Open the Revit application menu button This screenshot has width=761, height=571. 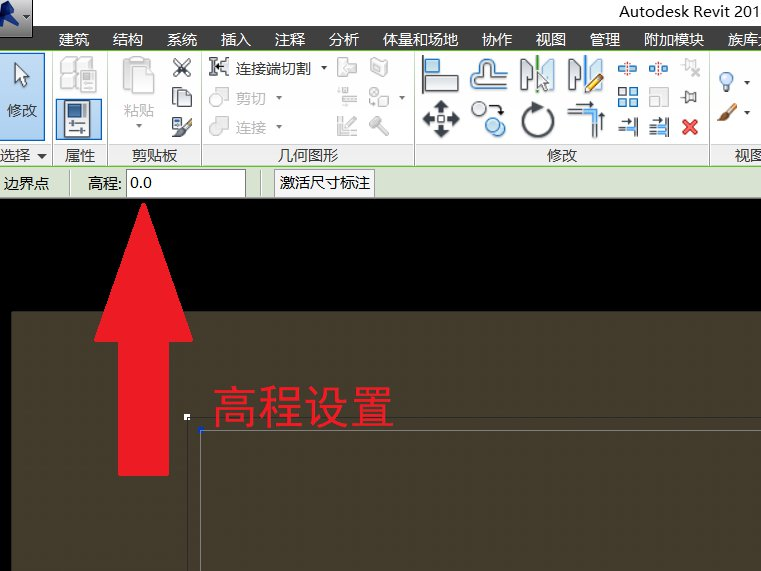(x=16, y=16)
